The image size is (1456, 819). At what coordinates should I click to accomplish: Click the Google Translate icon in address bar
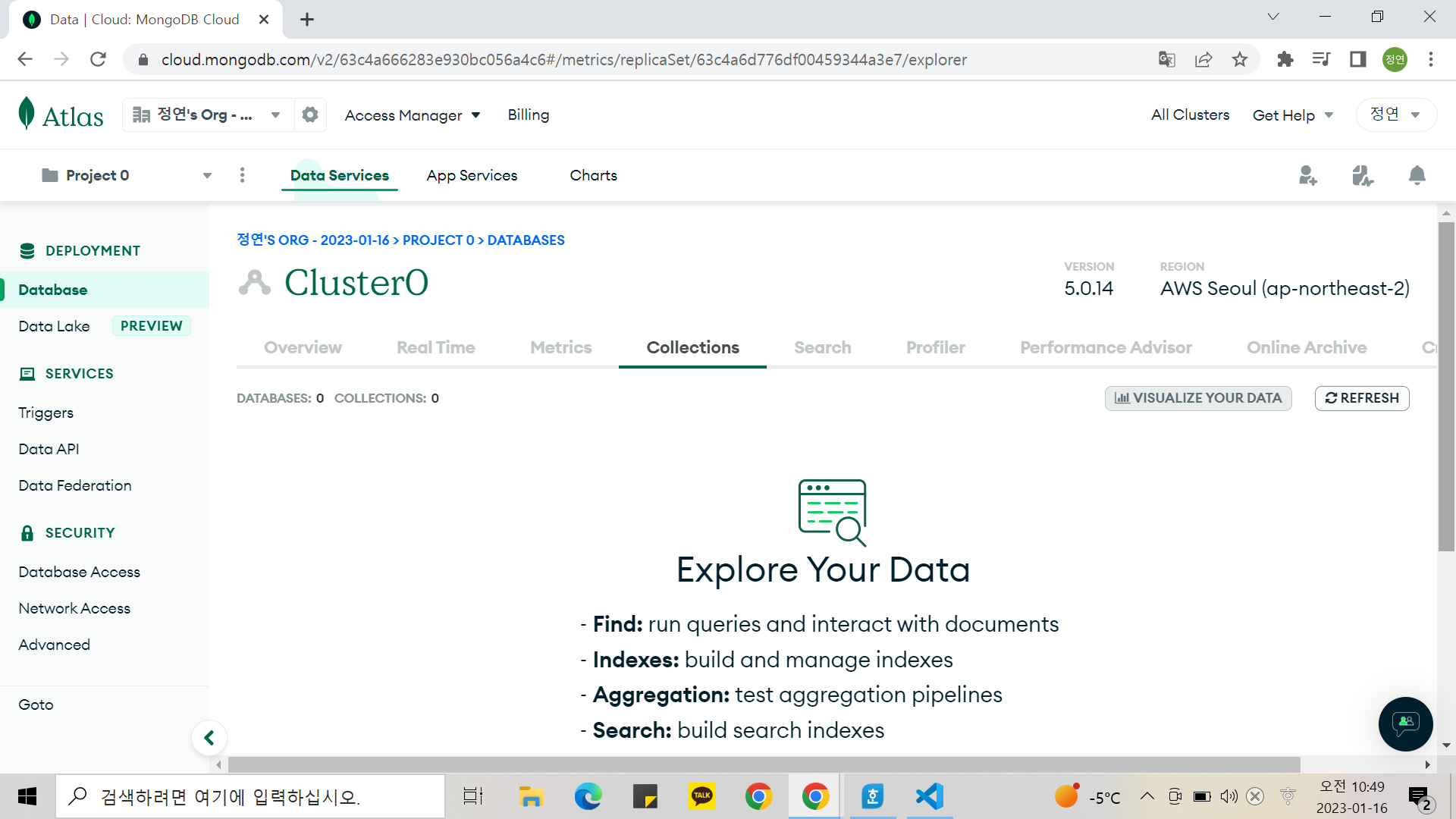pos(1167,59)
